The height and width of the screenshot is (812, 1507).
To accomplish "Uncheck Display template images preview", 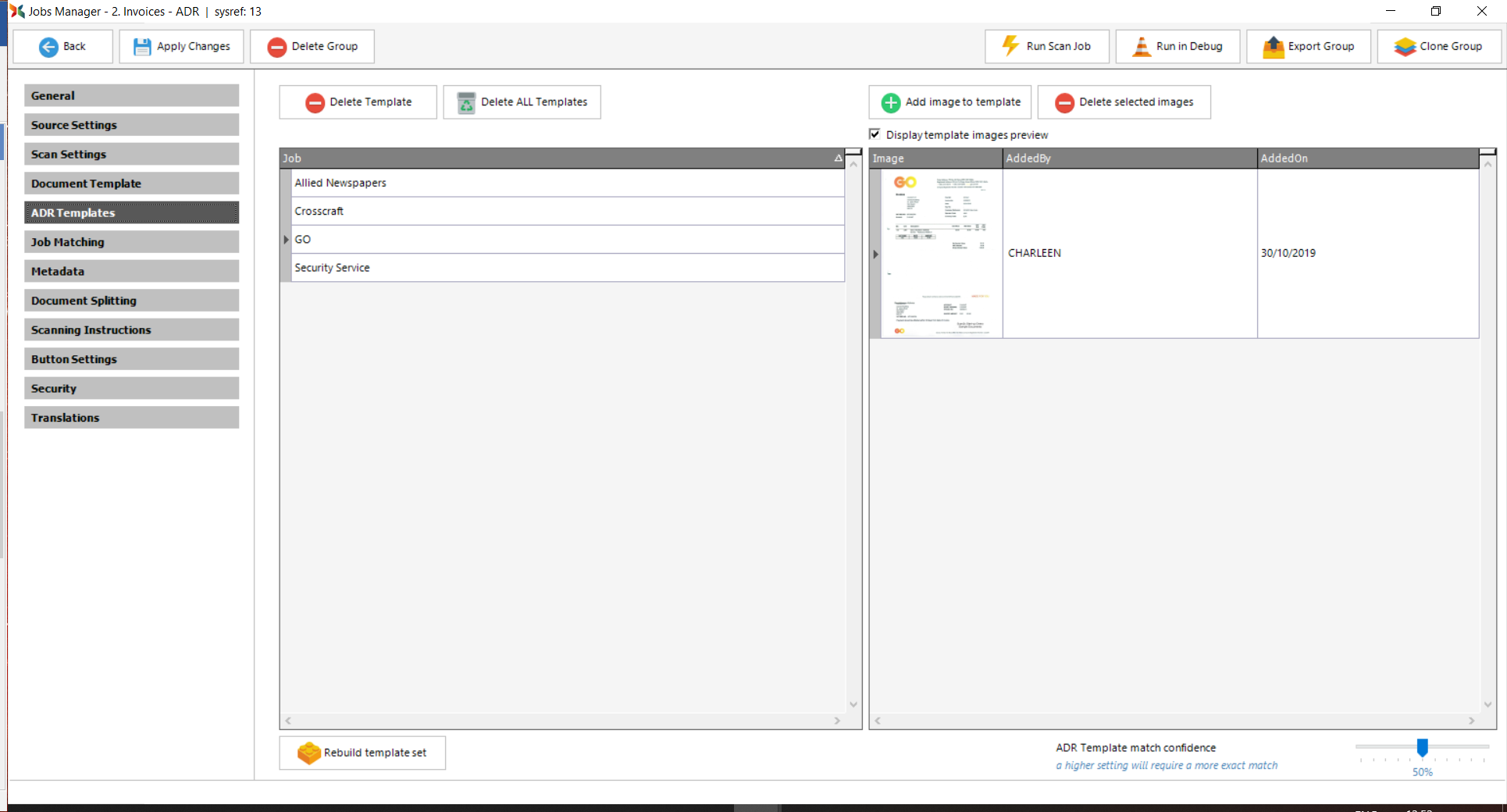I will pyautogui.click(x=875, y=134).
